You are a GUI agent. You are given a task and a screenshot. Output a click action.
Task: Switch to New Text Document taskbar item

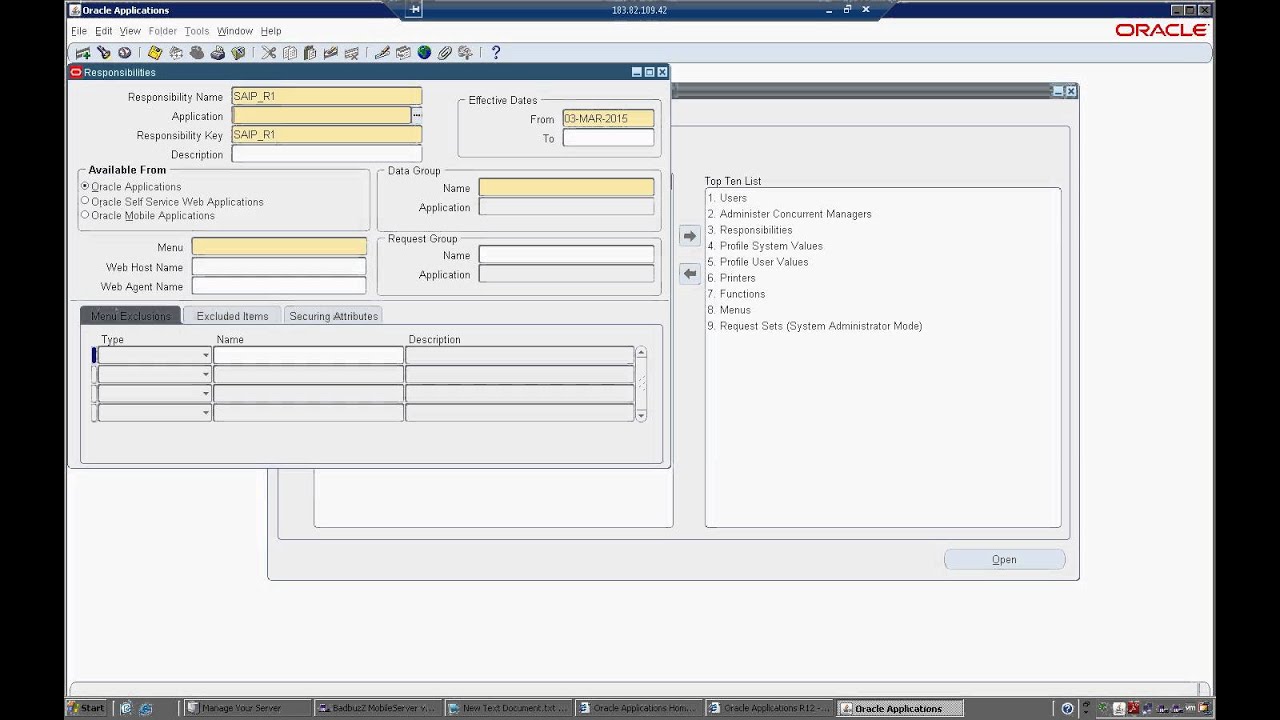[506, 708]
